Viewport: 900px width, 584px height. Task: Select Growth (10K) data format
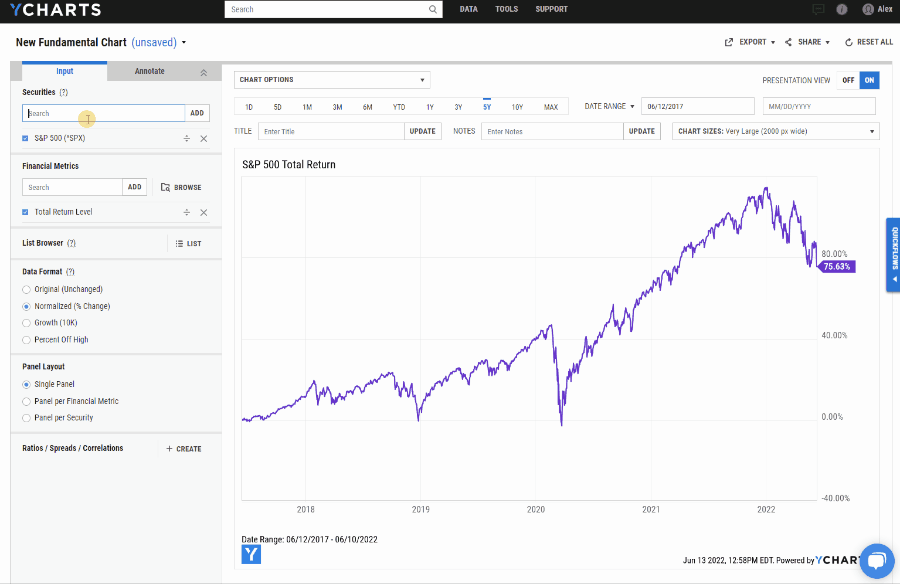pyautogui.click(x=26, y=323)
